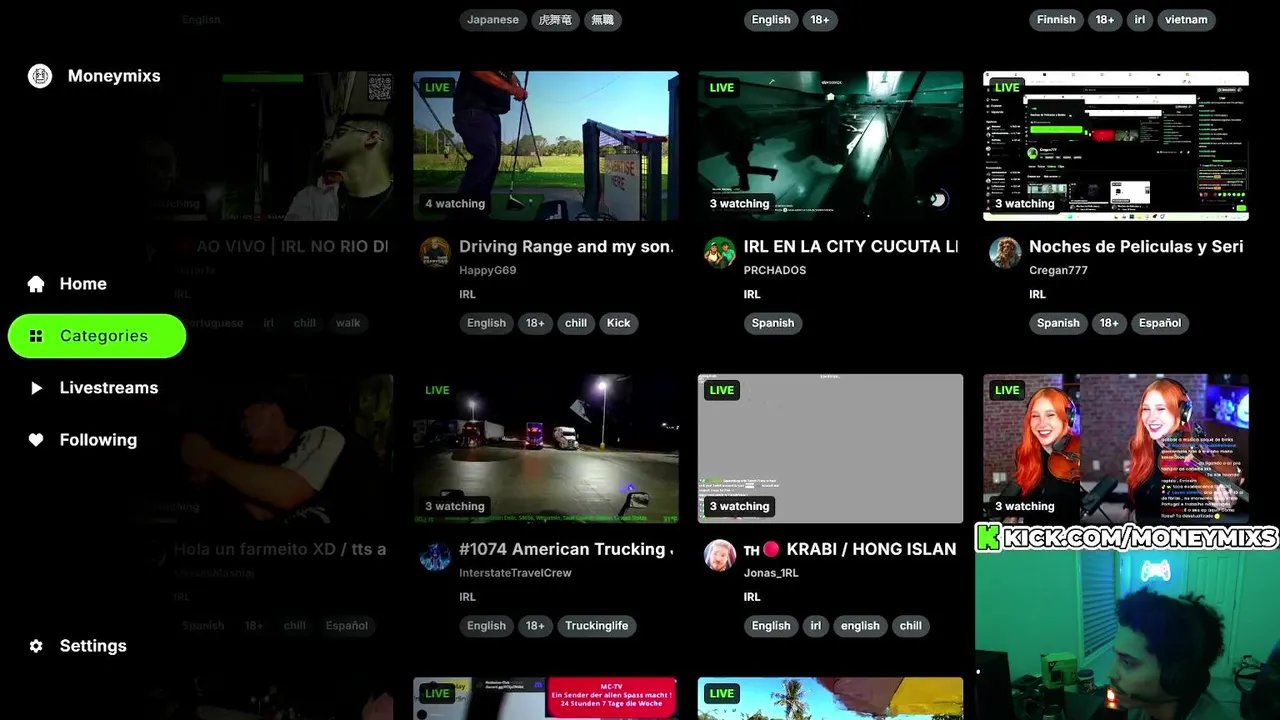The height and width of the screenshot is (720, 1280).
Task: Open the Moneymixs profile avatar icon
Action: pos(40,76)
